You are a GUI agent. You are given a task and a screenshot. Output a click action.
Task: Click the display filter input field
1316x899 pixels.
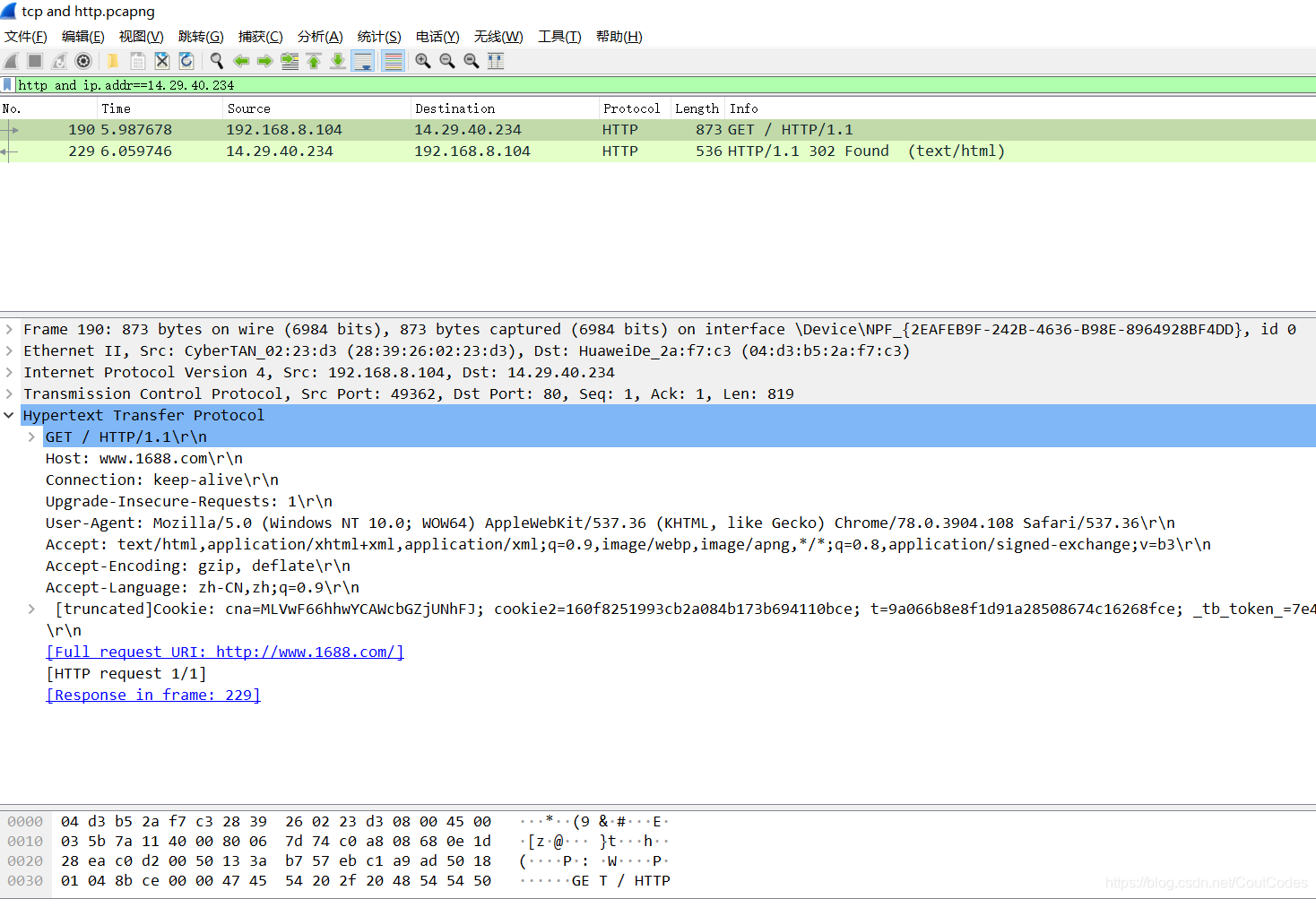[x=663, y=85]
